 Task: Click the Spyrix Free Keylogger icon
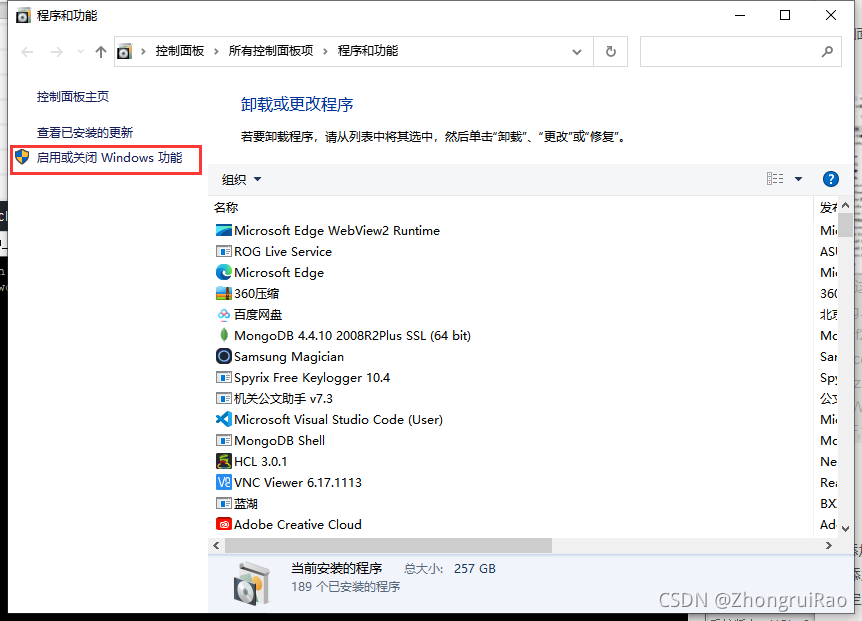pyautogui.click(x=224, y=378)
